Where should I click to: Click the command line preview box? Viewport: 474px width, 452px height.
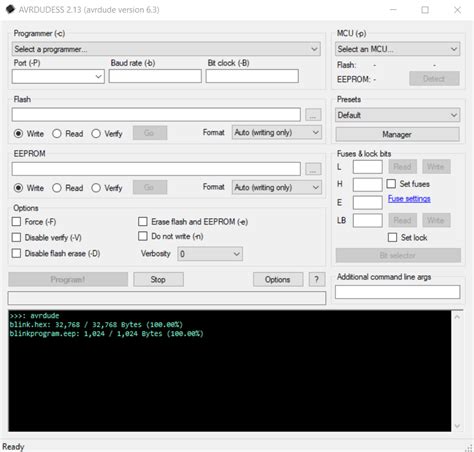point(167,298)
